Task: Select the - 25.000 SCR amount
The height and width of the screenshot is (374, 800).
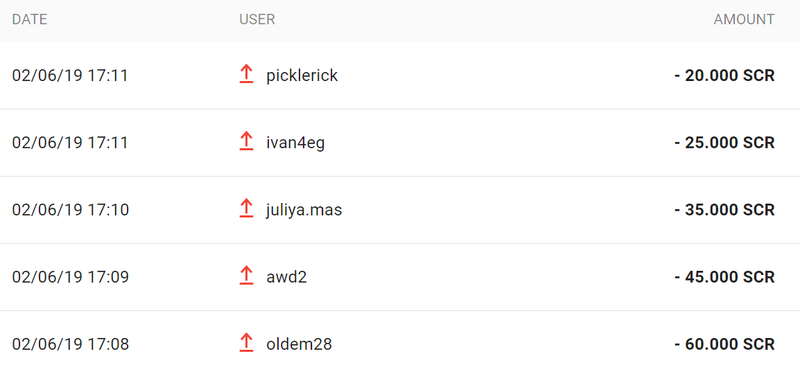Action: point(724,143)
